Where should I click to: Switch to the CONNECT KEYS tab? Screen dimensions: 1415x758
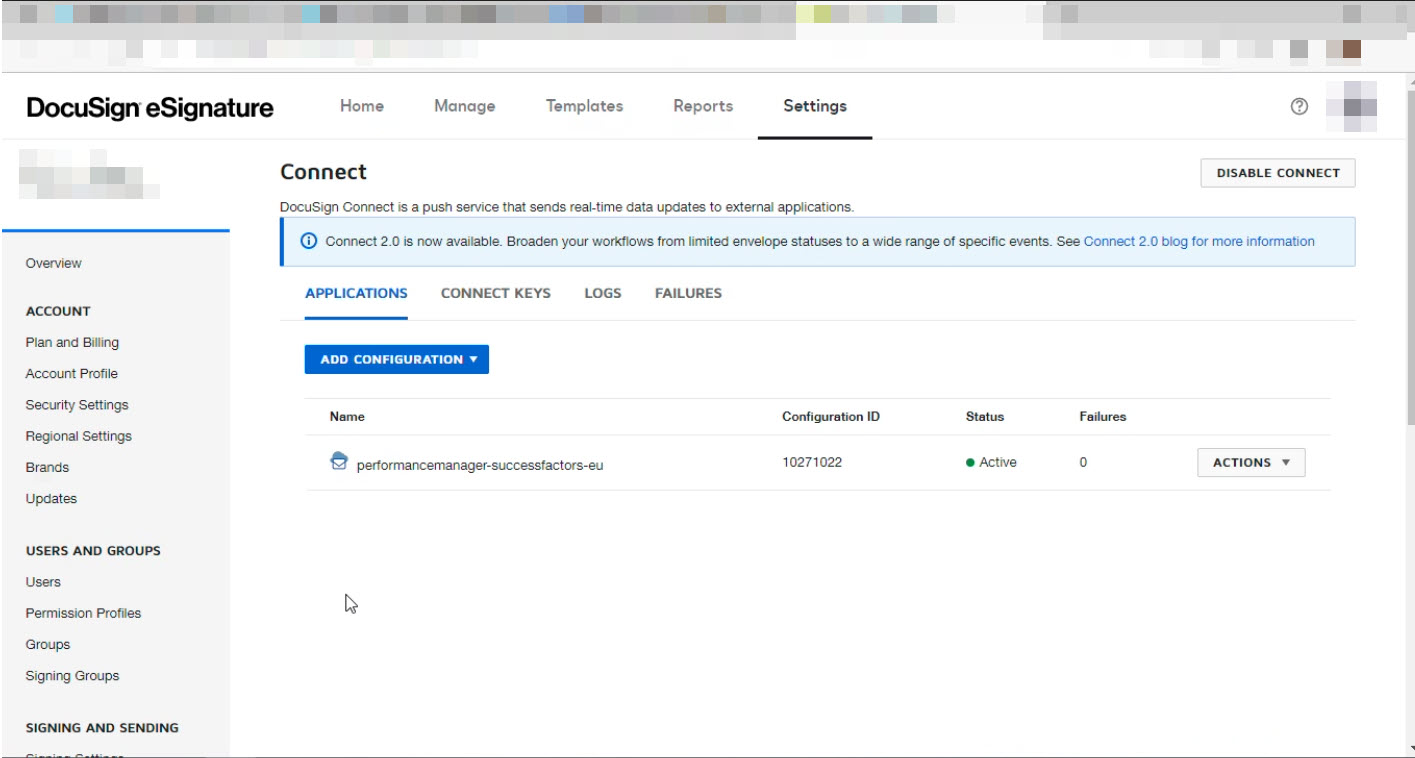(496, 294)
